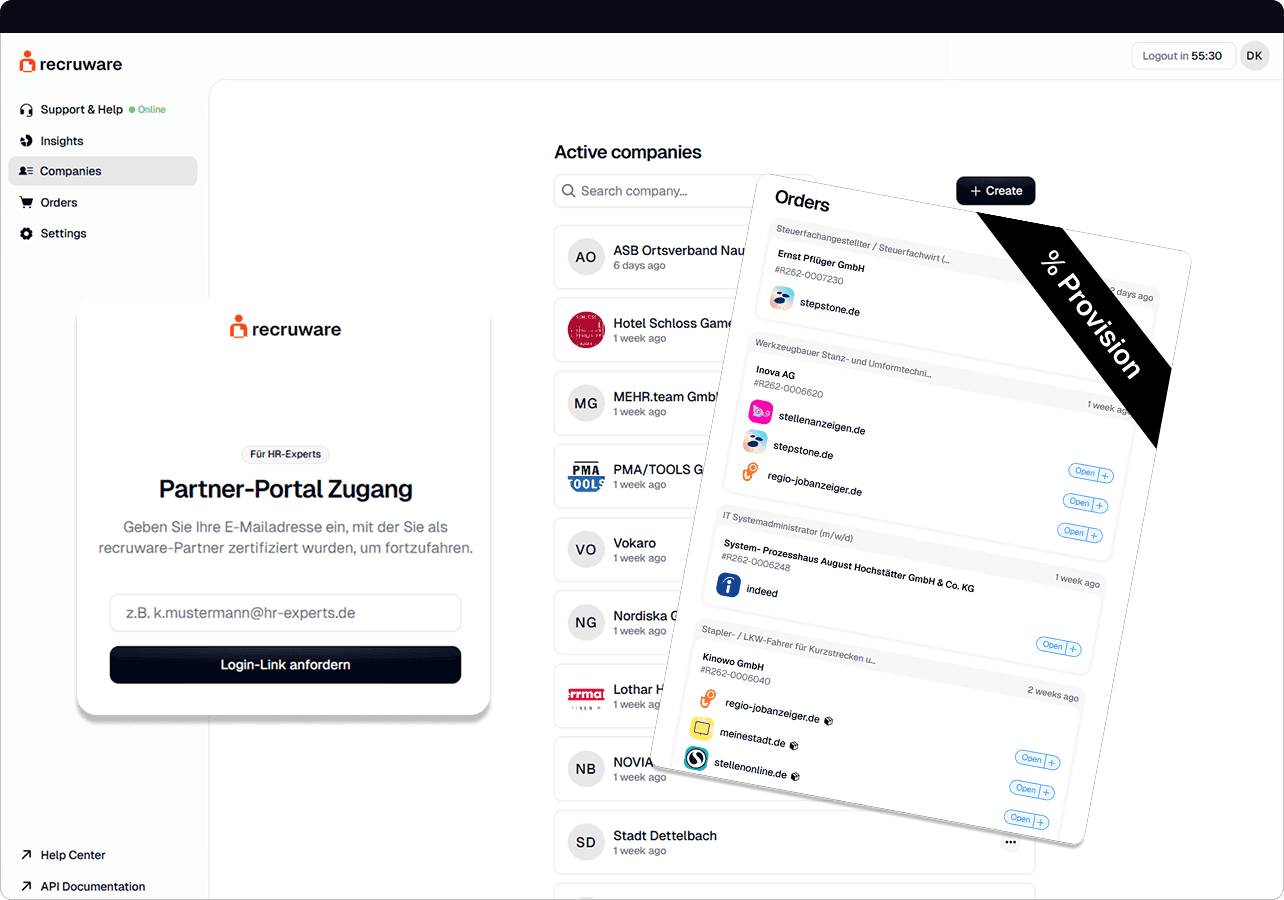This screenshot has height=900, width=1284.
Task: Click the Search company field
Action: [655, 191]
